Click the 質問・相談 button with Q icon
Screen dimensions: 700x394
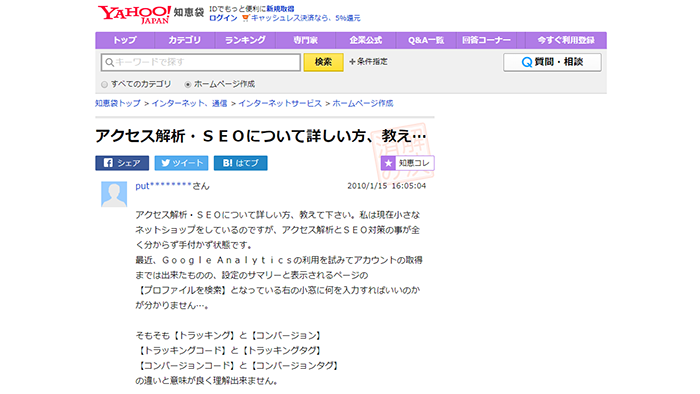pos(552,62)
